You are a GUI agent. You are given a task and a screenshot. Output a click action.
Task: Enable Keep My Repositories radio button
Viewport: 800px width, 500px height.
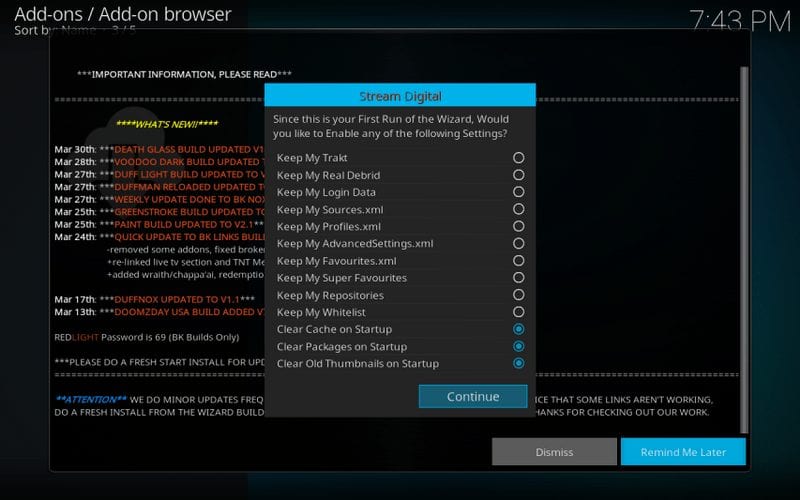tap(518, 295)
